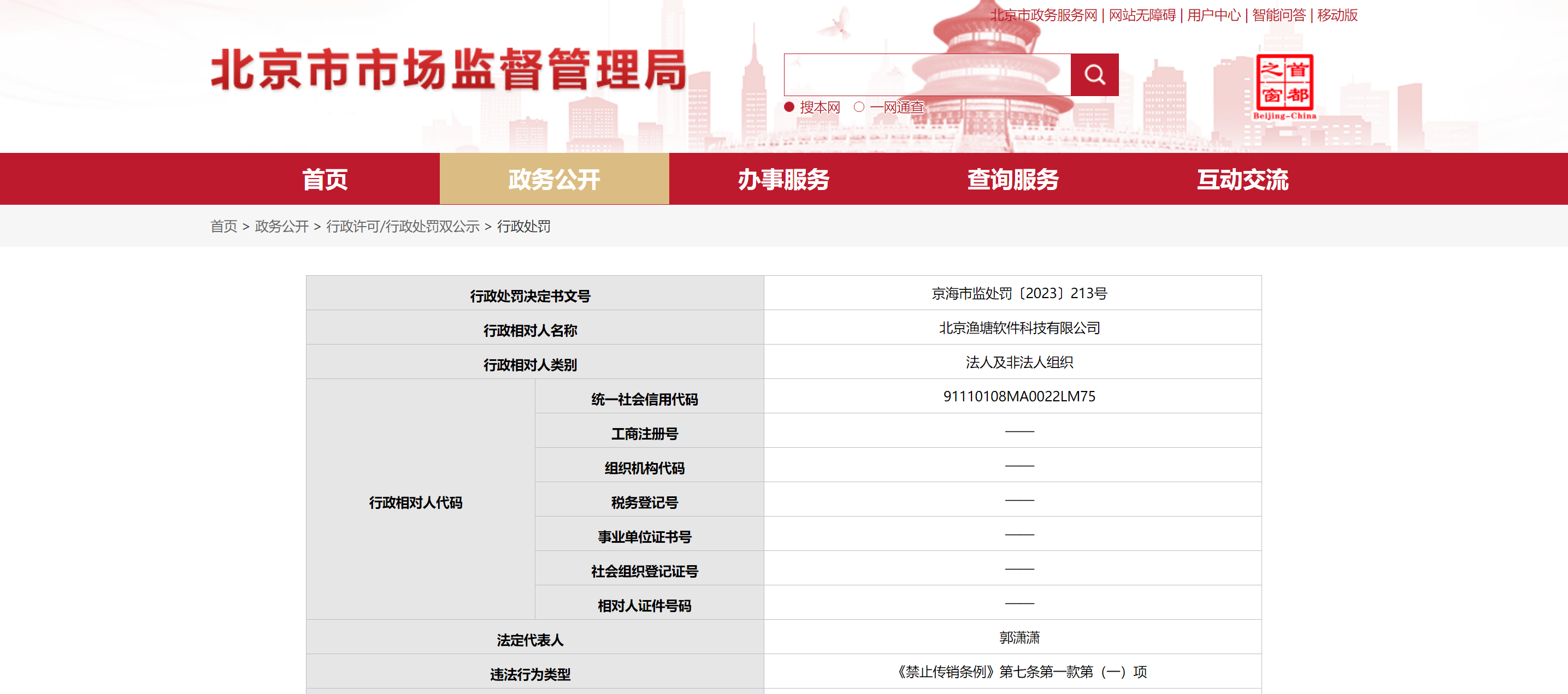
Task: Open the 首页 navigation tab
Action: (325, 180)
